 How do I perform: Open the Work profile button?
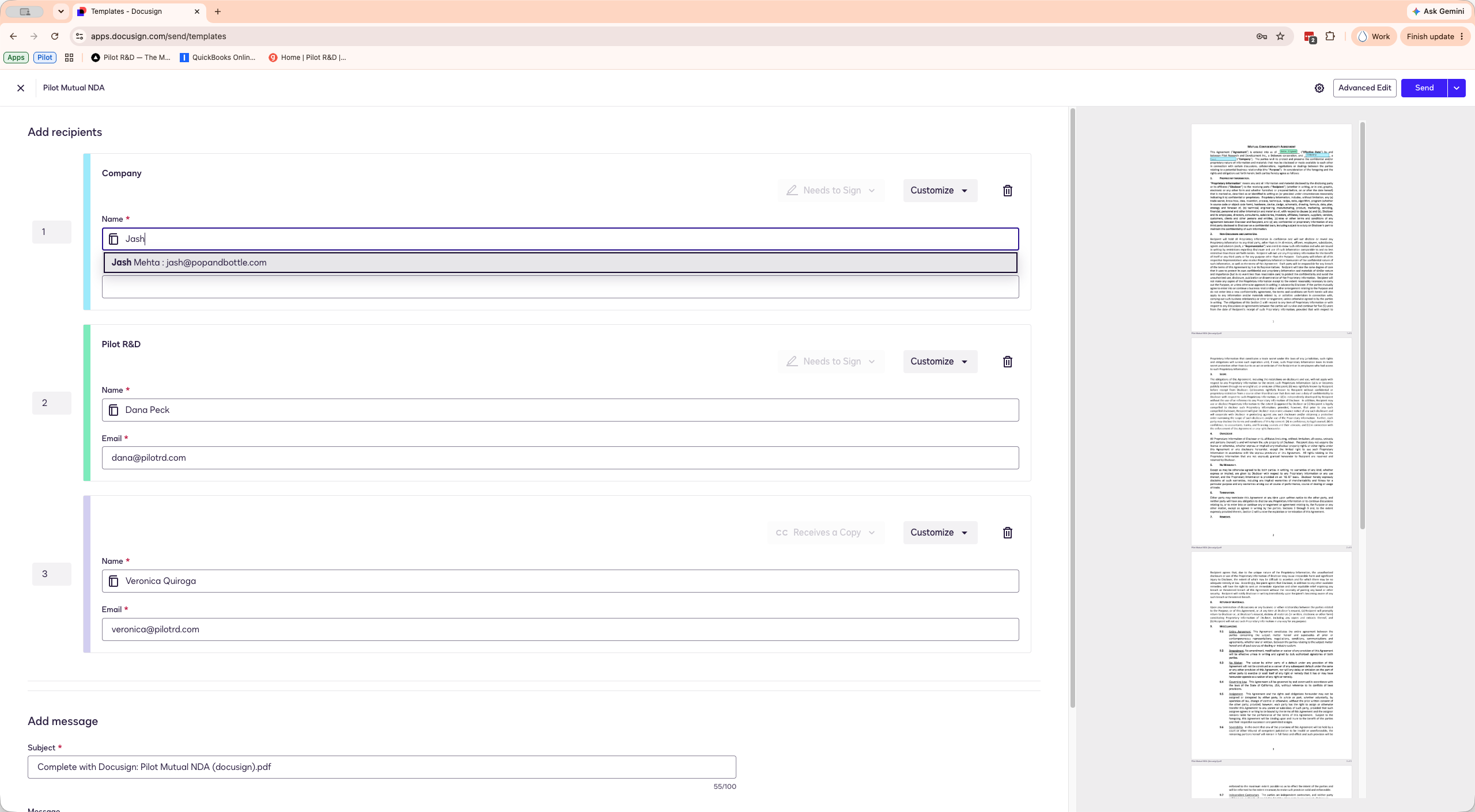[x=1374, y=36]
